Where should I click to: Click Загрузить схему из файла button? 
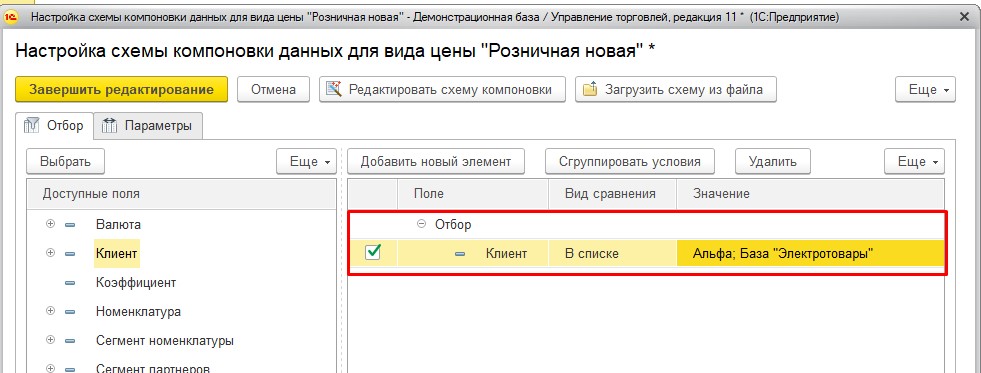click(x=676, y=89)
